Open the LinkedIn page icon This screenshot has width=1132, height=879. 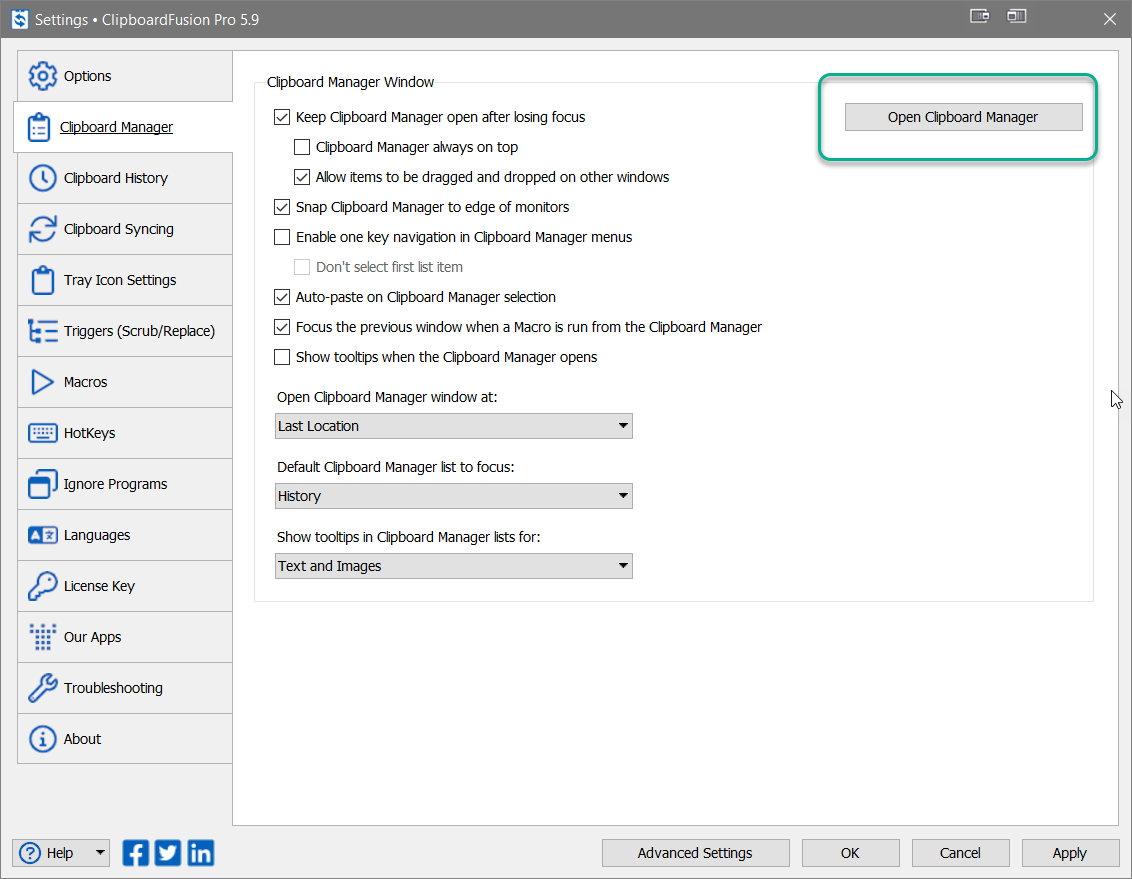pos(201,853)
